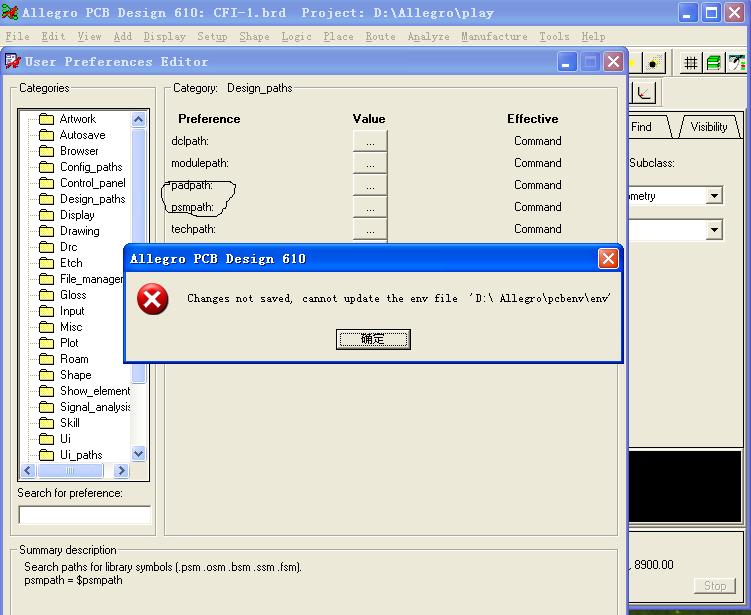Click the 'psmpath:' preference label
The width and height of the screenshot is (751, 615).
coord(192,207)
